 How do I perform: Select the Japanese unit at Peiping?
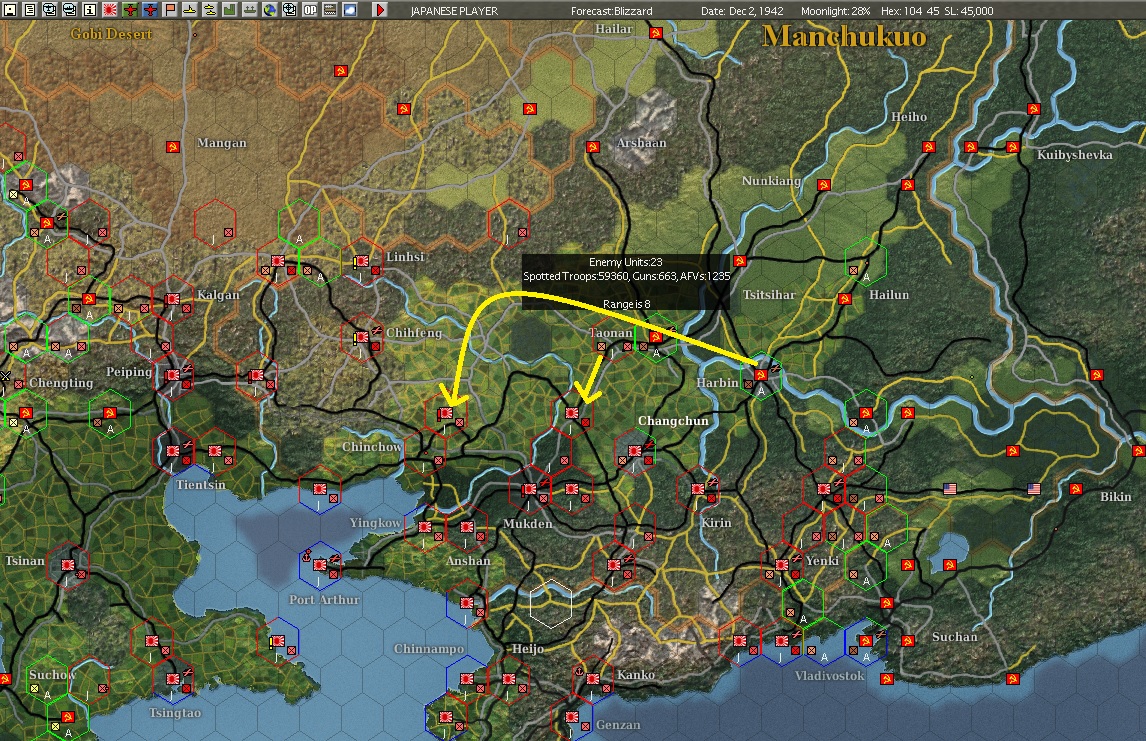(x=172, y=375)
